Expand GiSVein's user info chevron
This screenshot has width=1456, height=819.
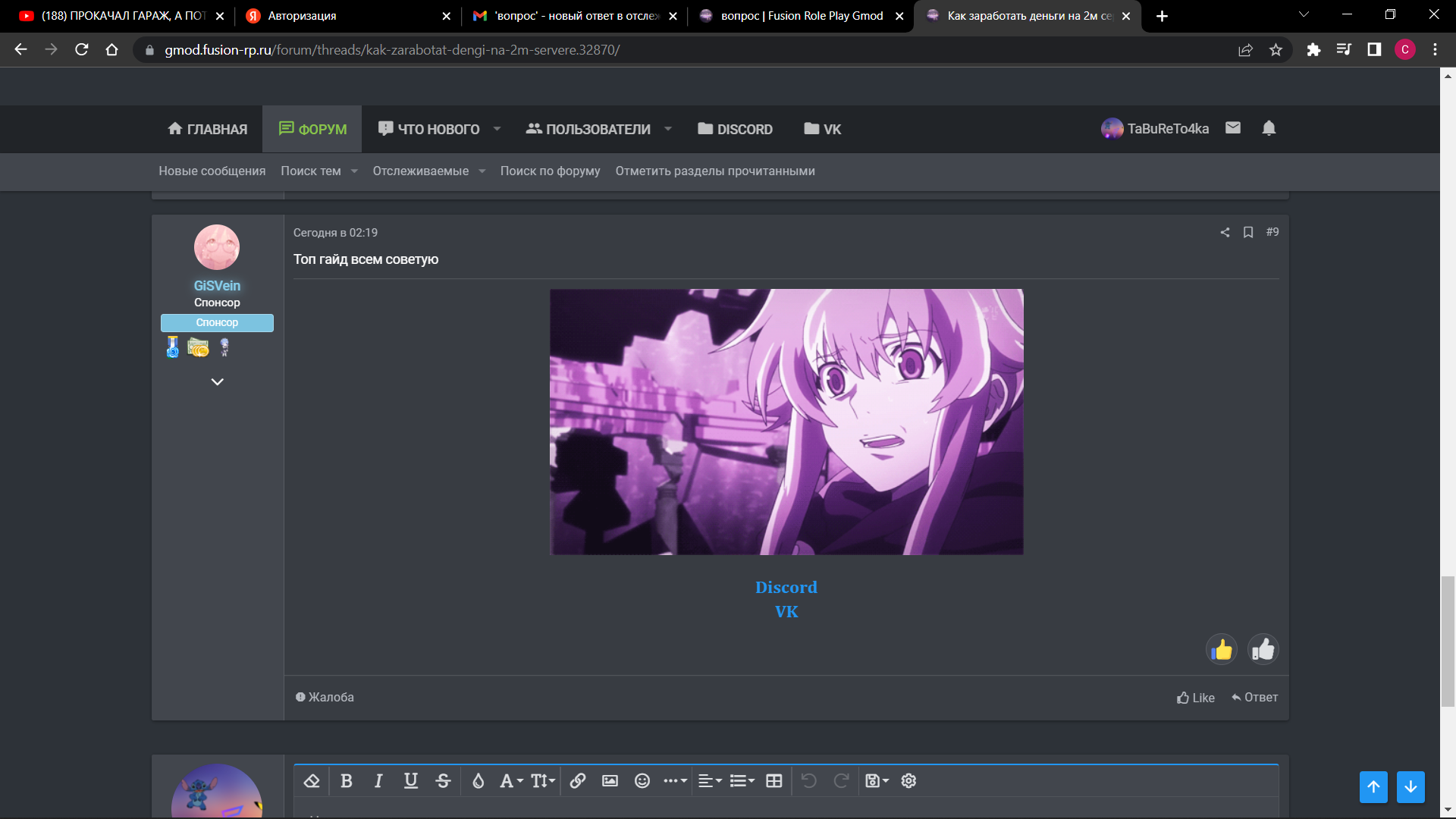pyautogui.click(x=217, y=381)
